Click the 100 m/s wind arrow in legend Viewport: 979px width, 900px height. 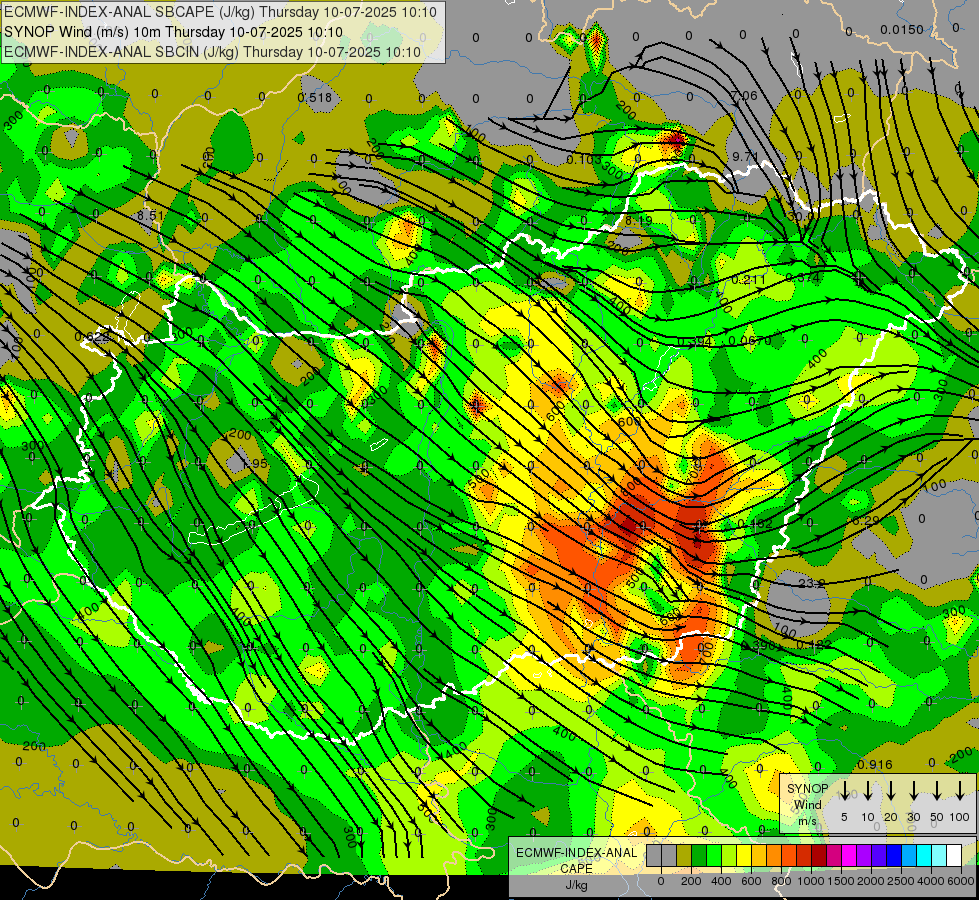click(x=960, y=791)
